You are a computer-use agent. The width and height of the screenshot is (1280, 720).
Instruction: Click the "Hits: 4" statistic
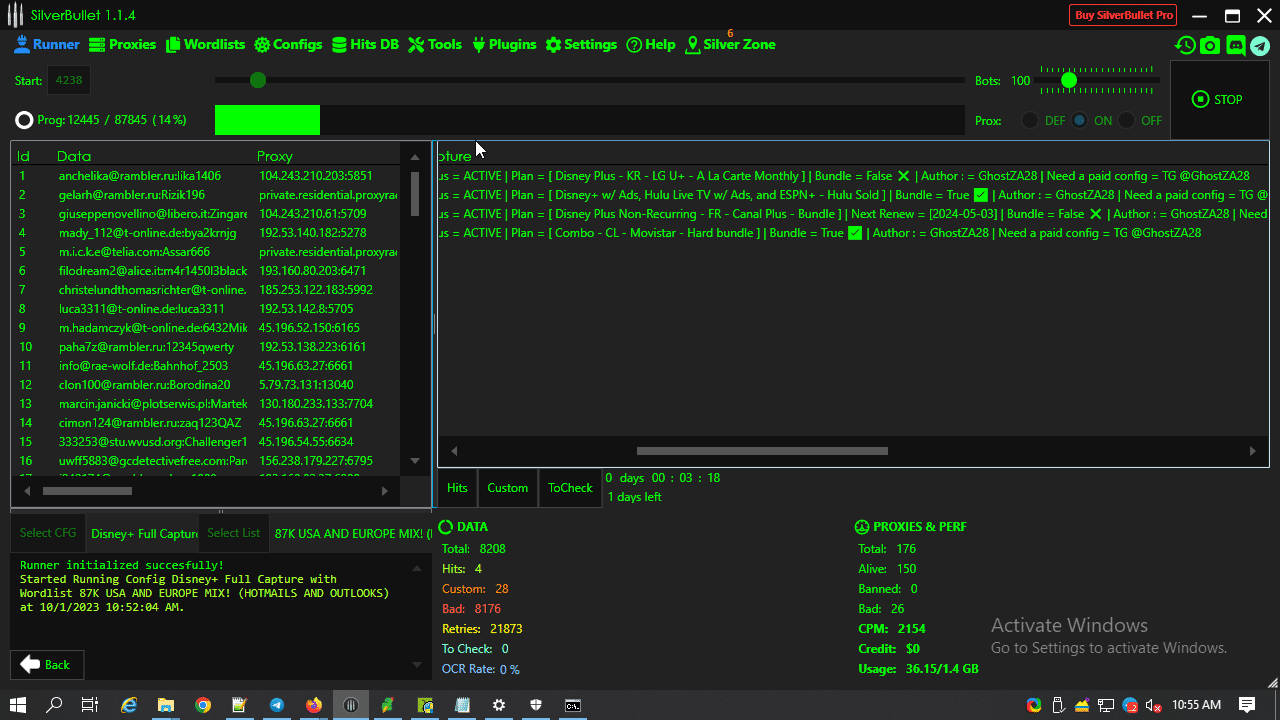coord(462,569)
